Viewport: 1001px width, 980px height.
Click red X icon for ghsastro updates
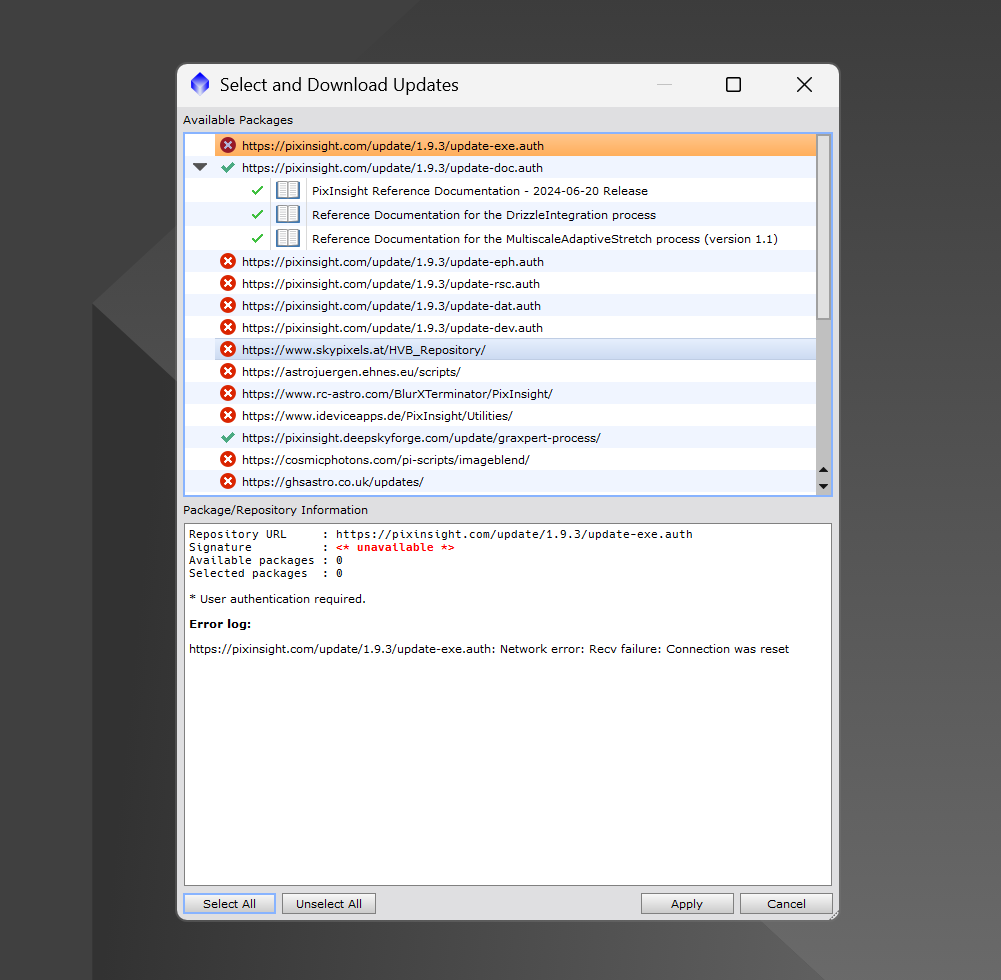pos(228,481)
